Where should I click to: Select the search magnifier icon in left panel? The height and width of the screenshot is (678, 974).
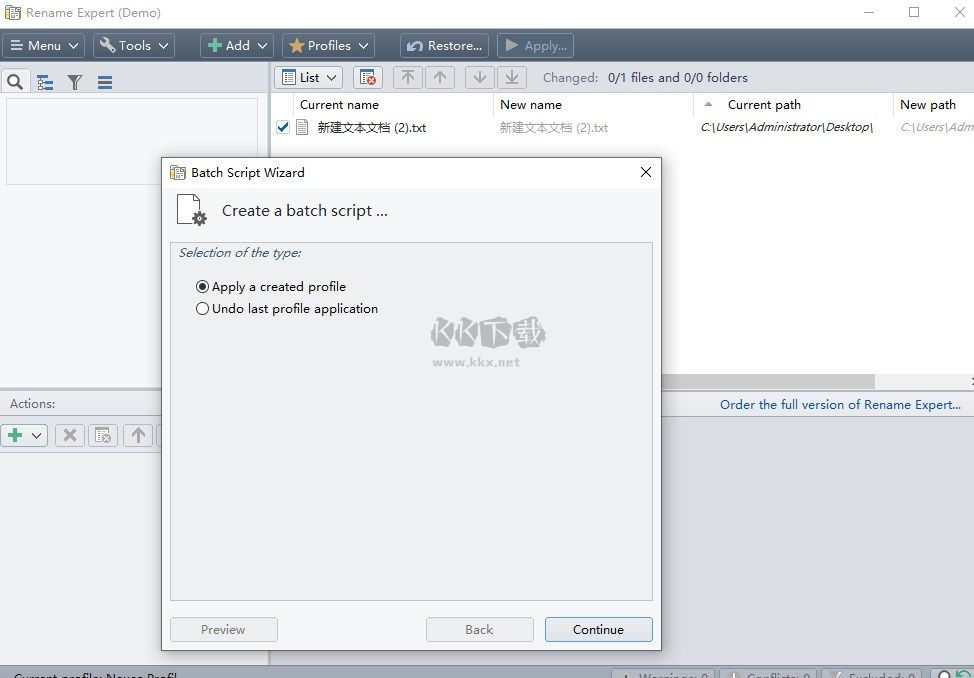point(15,81)
